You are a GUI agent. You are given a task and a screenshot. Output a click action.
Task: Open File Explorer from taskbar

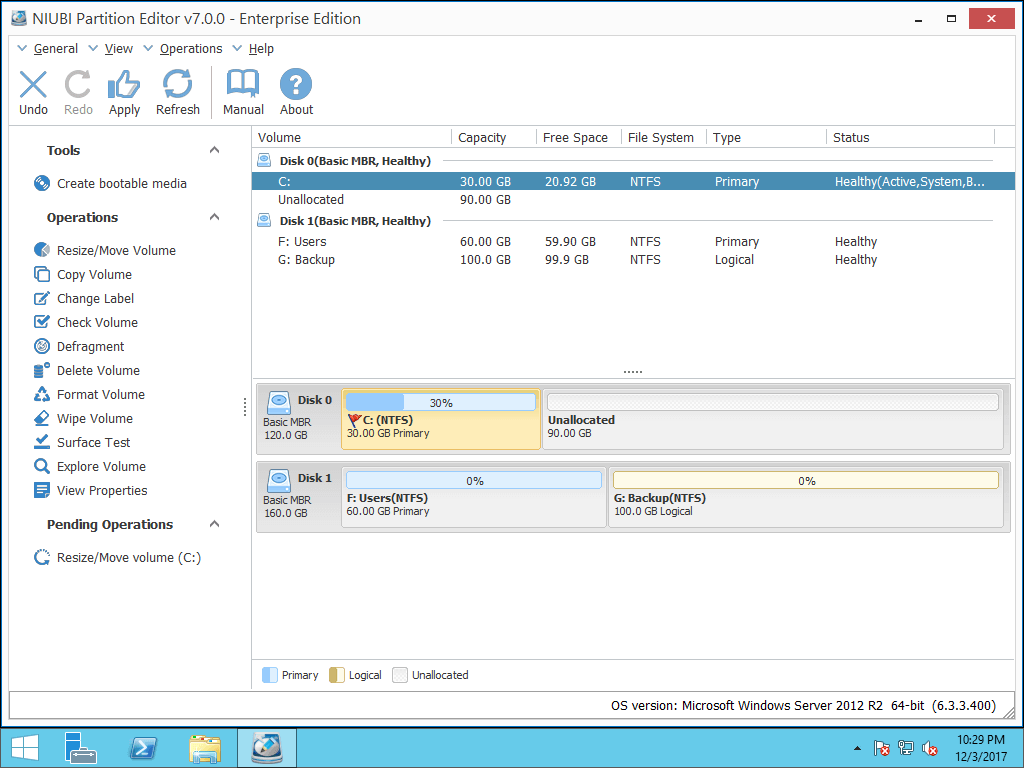point(205,748)
